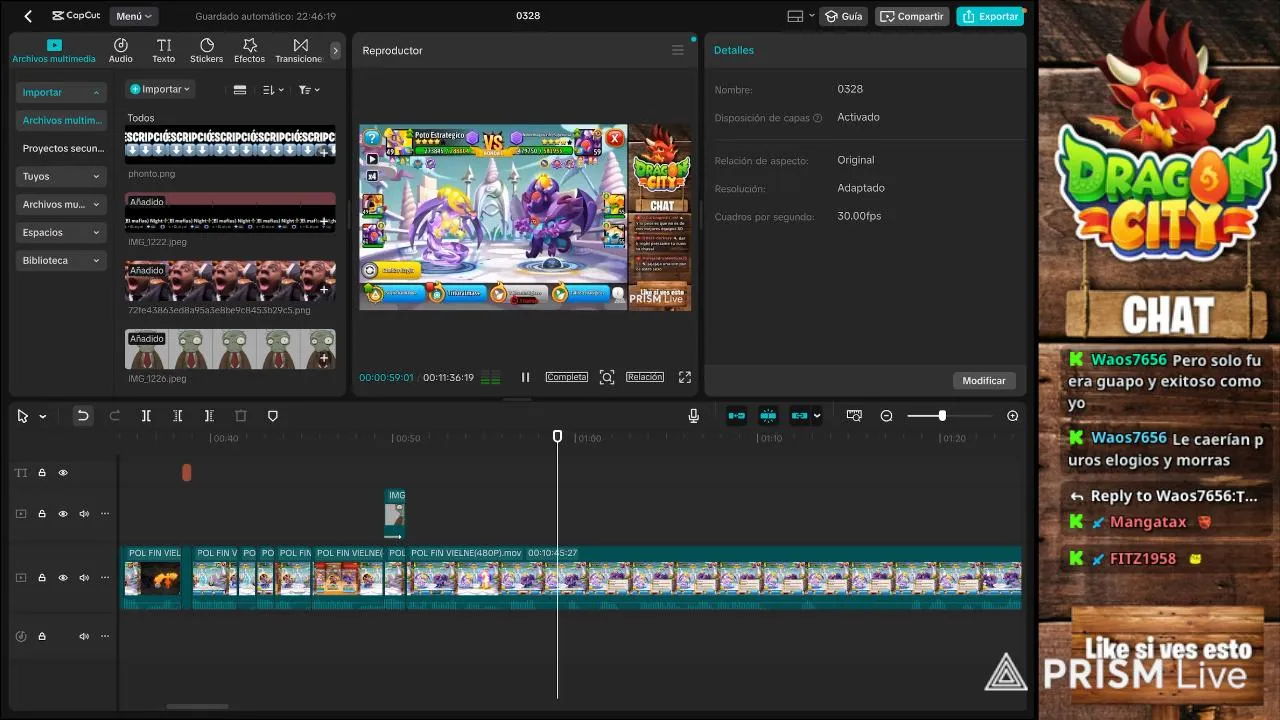Pick the Select pointer tool
Viewport: 1280px width, 720px height.
click(23, 416)
